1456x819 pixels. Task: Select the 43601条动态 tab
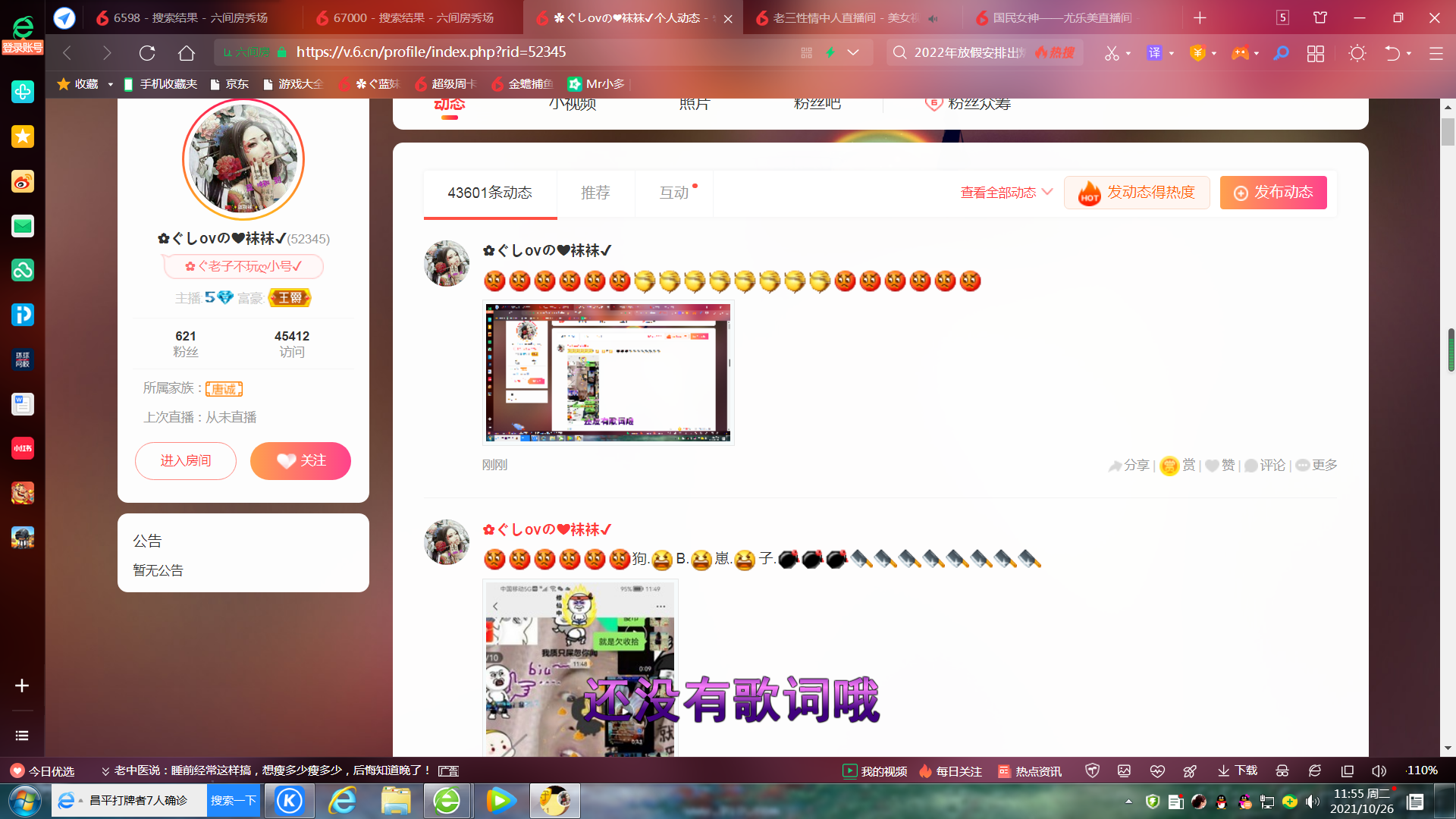pyautogui.click(x=490, y=194)
